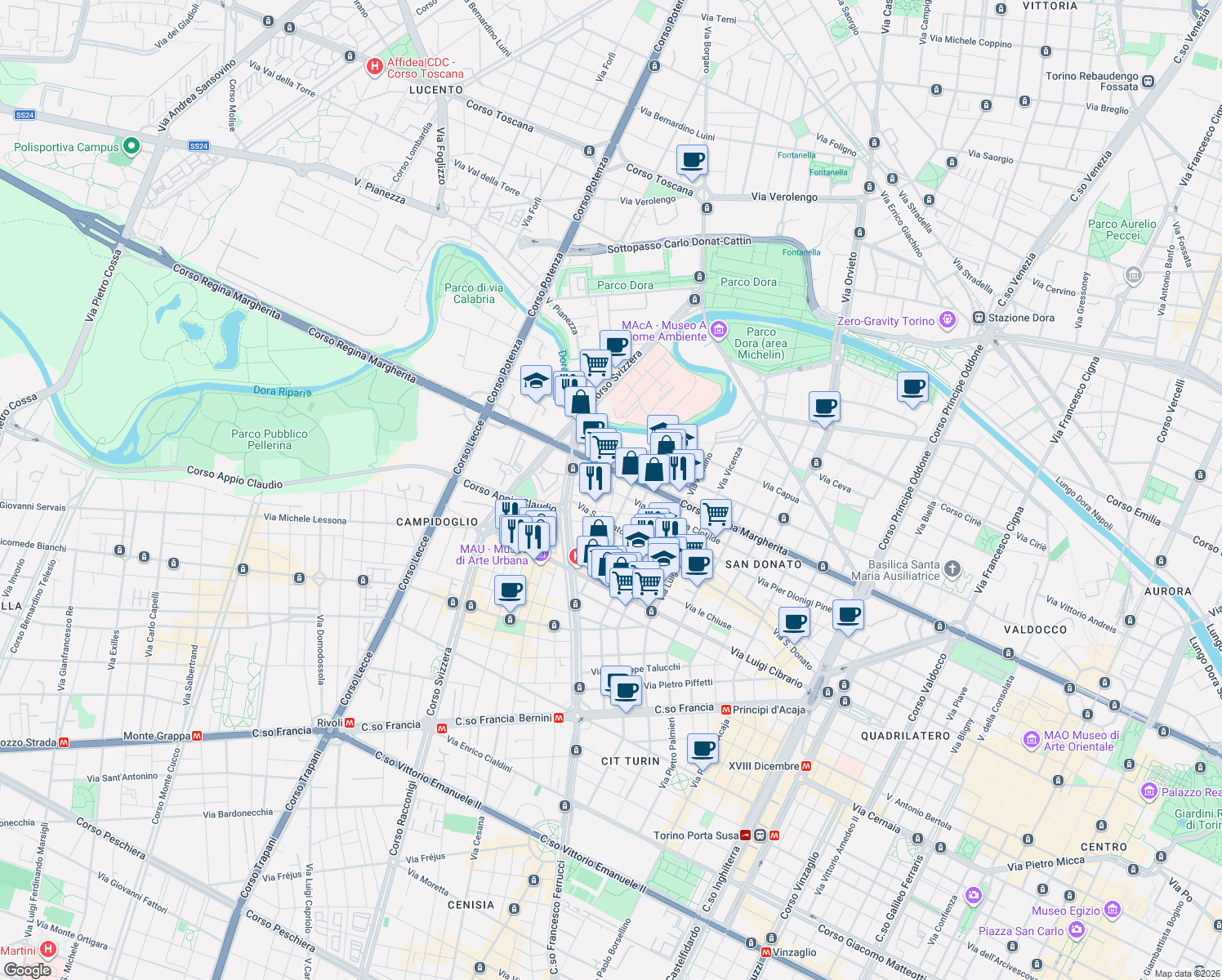Image resolution: width=1222 pixels, height=980 pixels.
Task: Click the Parco Aurelio Peccei label
Action: coord(1122,229)
